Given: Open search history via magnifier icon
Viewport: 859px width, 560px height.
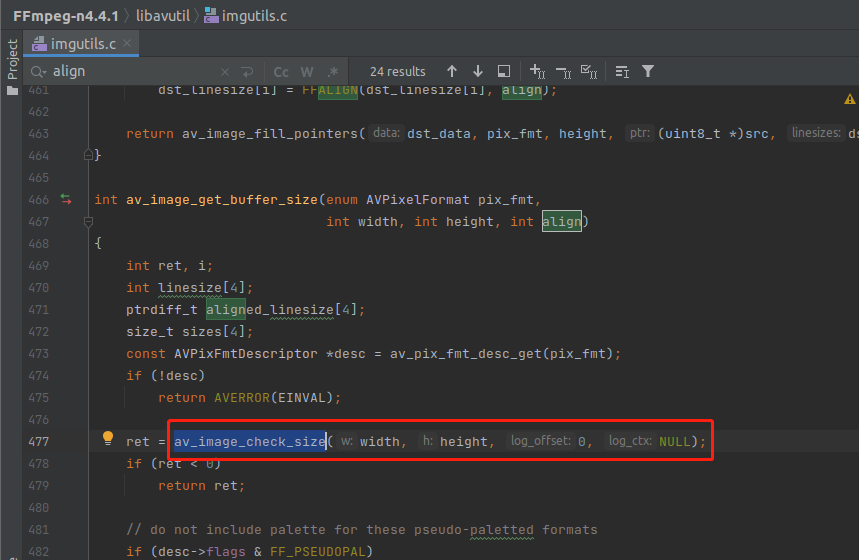Looking at the screenshot, I should [39, 72].
